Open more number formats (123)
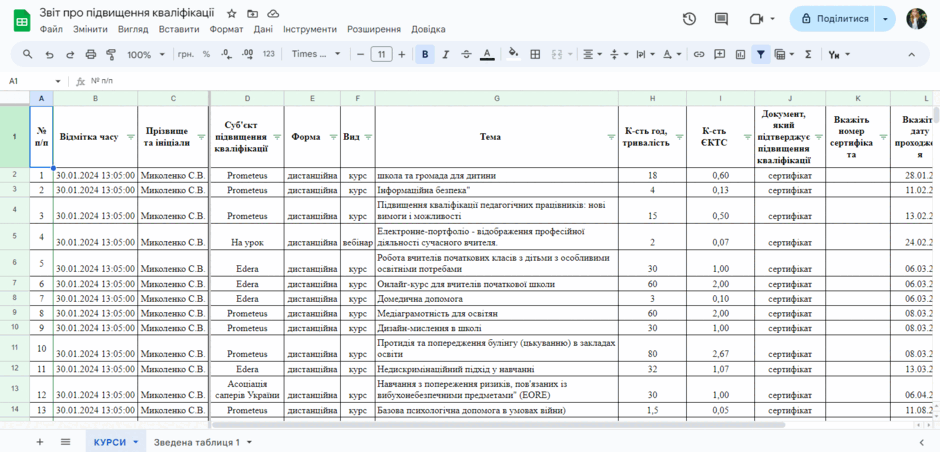 [269, 54]
